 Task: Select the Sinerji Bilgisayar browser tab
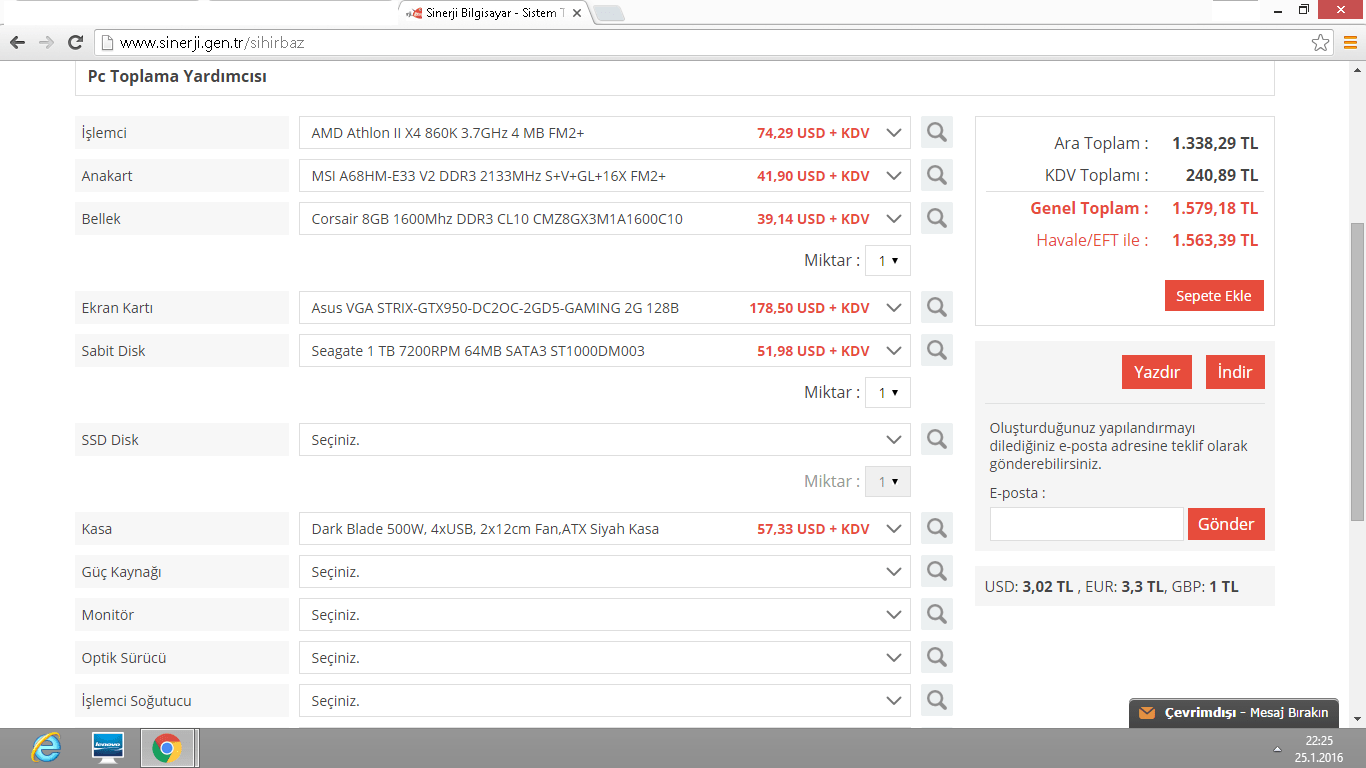(x=493, y=13)
